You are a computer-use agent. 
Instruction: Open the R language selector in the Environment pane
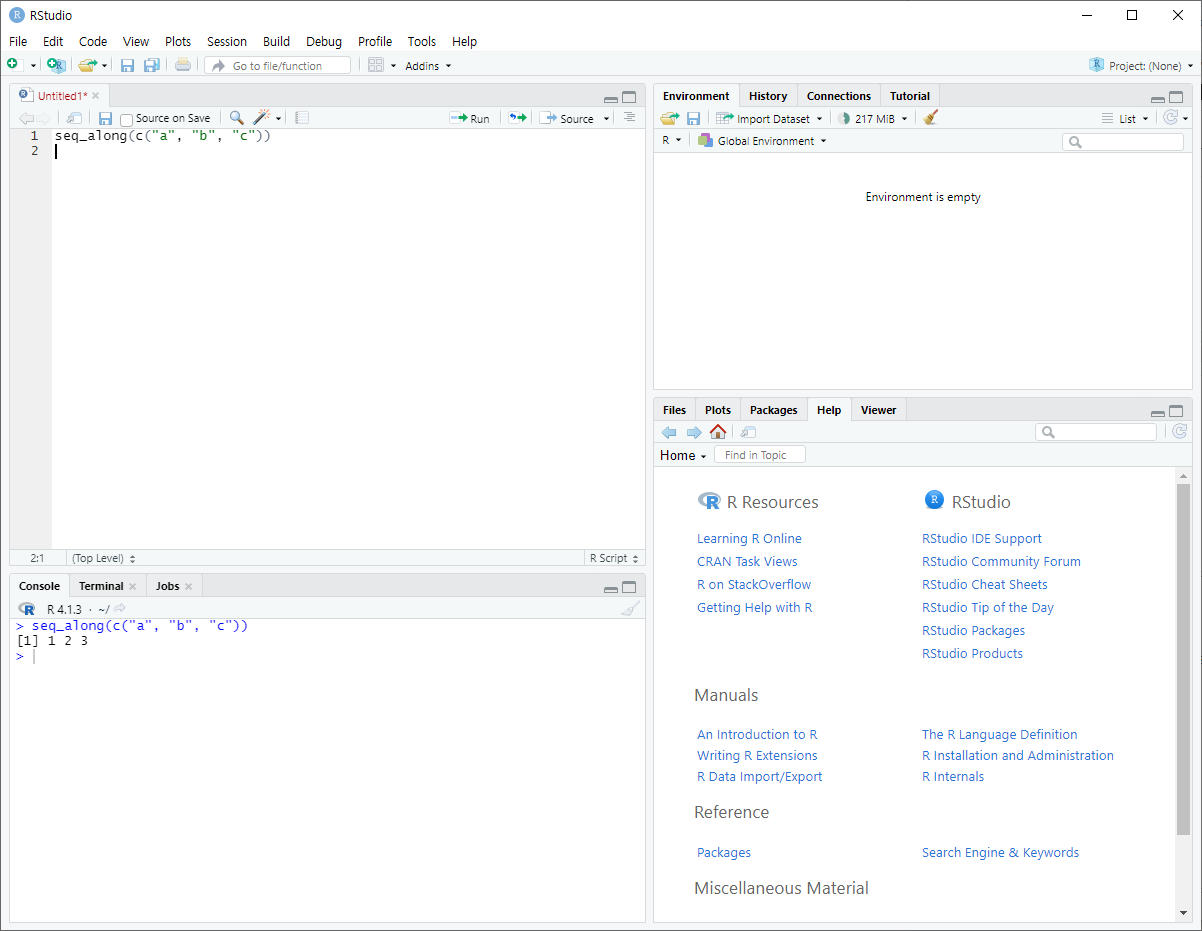tap(671, 141)
